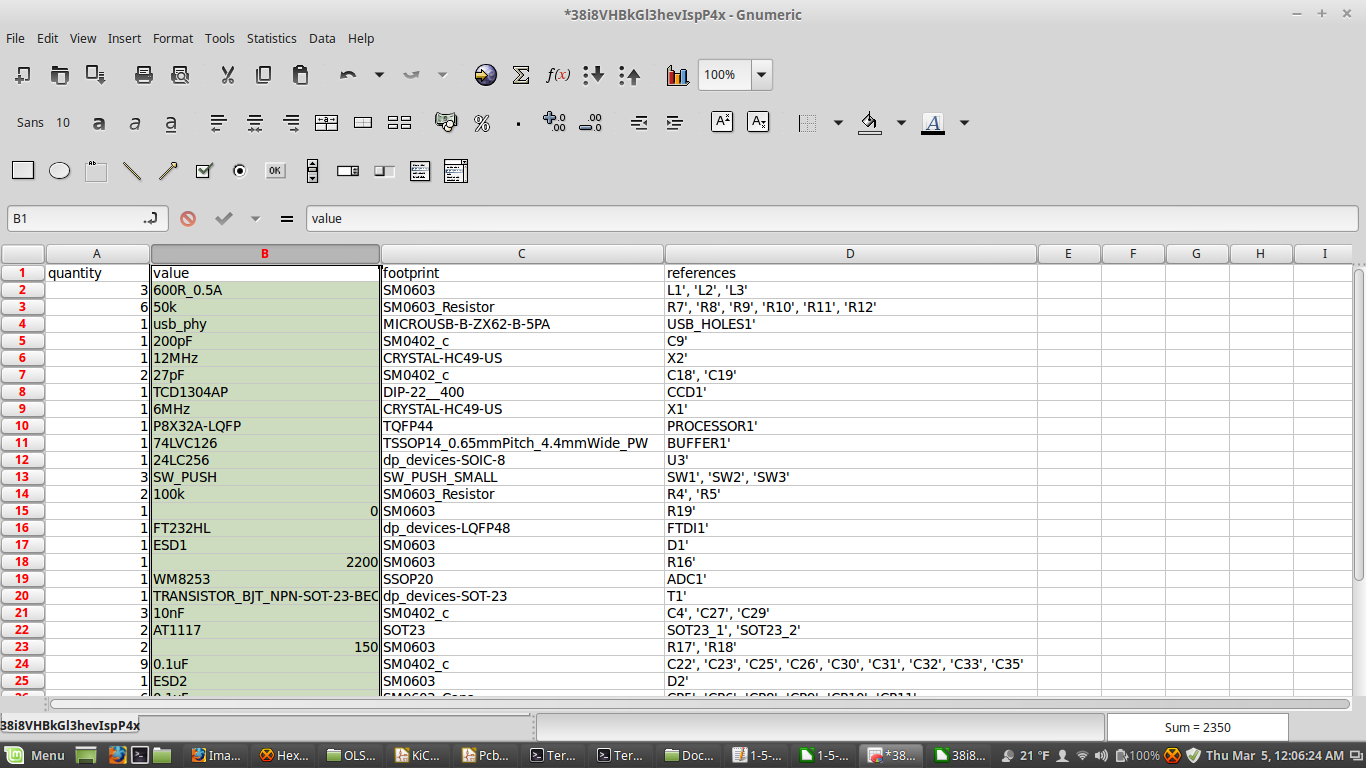Apply subscript formatting
1366x768 pixels.
(x=758, y=122)
